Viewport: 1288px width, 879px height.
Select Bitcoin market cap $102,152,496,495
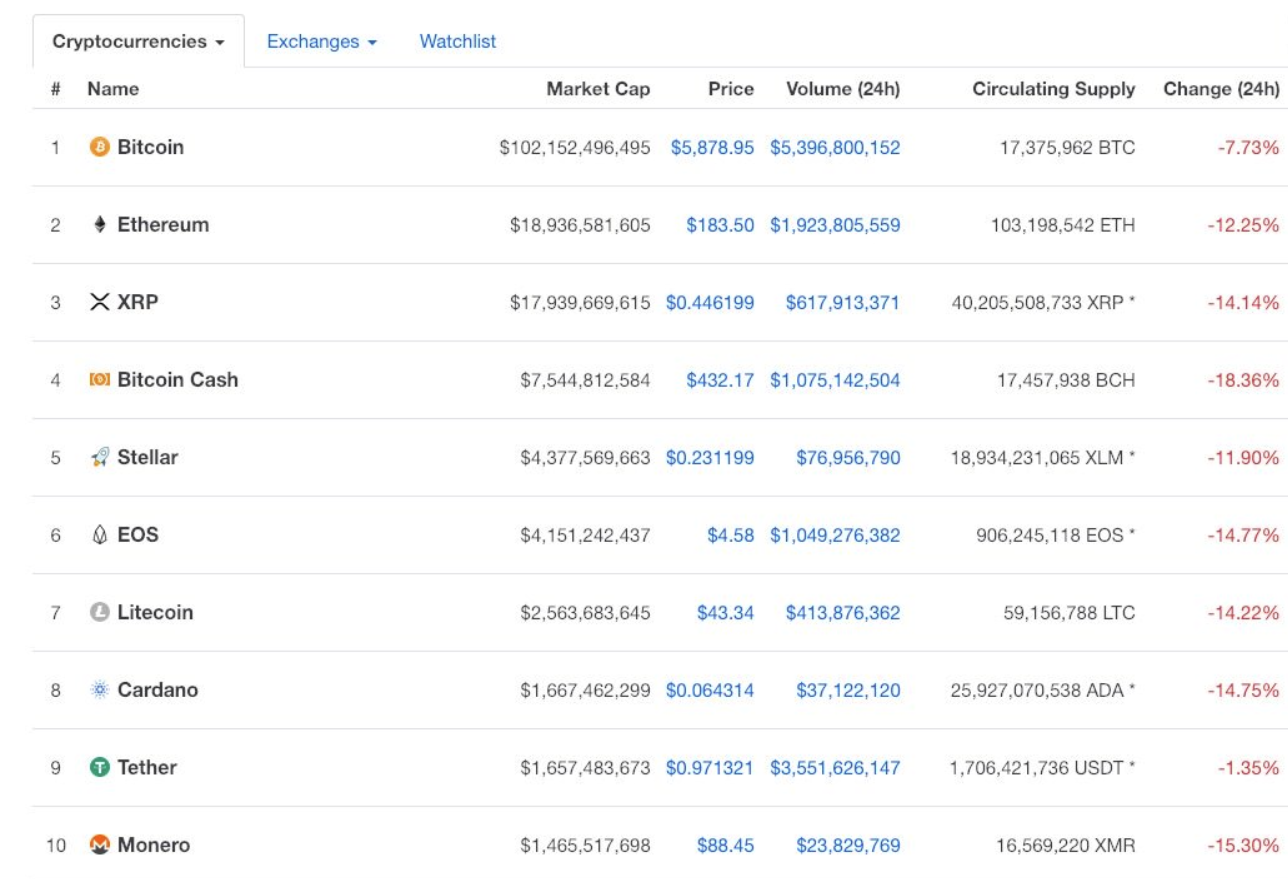click(575, 148)
